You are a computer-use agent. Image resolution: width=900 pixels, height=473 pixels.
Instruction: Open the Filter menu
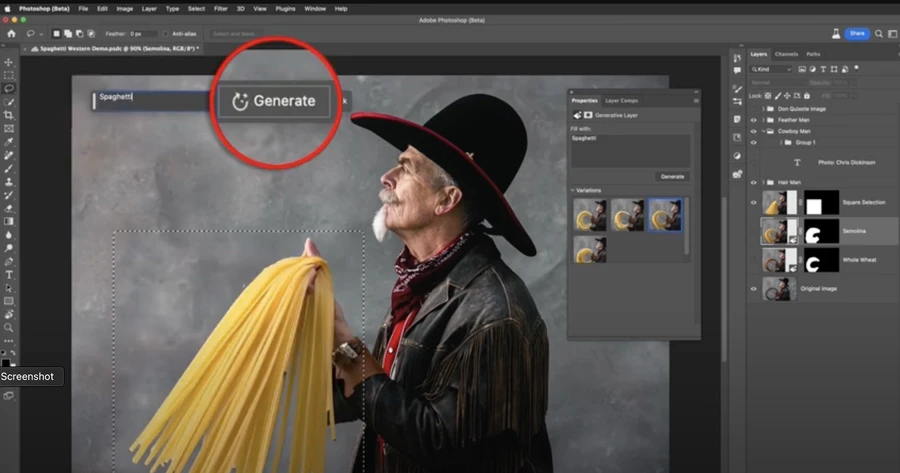(x=220, y=8)
